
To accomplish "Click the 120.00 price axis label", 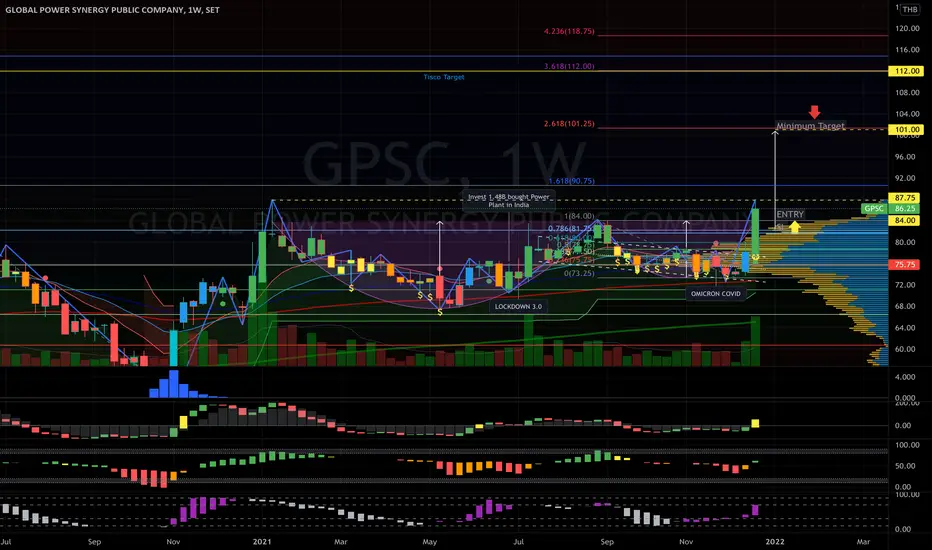I will 908,29.
